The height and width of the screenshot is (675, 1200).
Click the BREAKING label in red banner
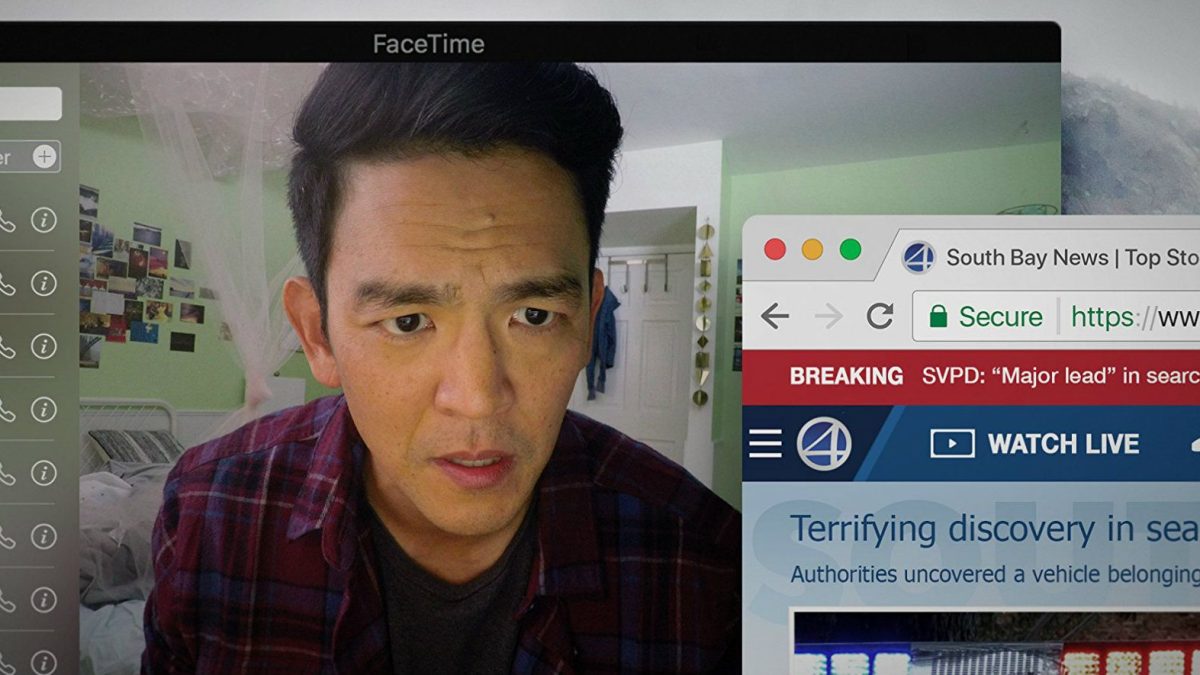coord(846,376)
